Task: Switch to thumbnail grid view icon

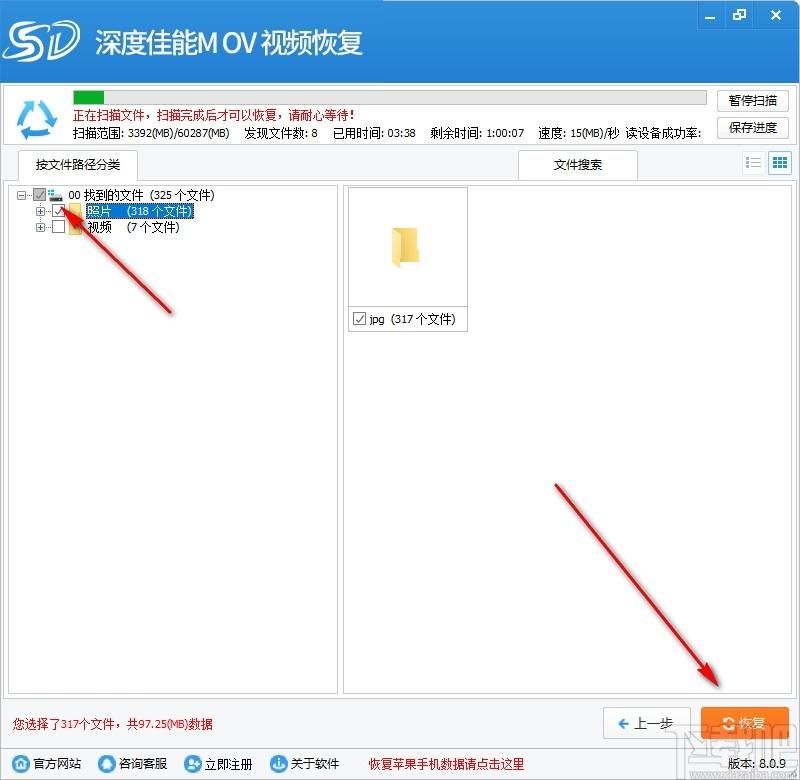Action: (x=780, y=163)
